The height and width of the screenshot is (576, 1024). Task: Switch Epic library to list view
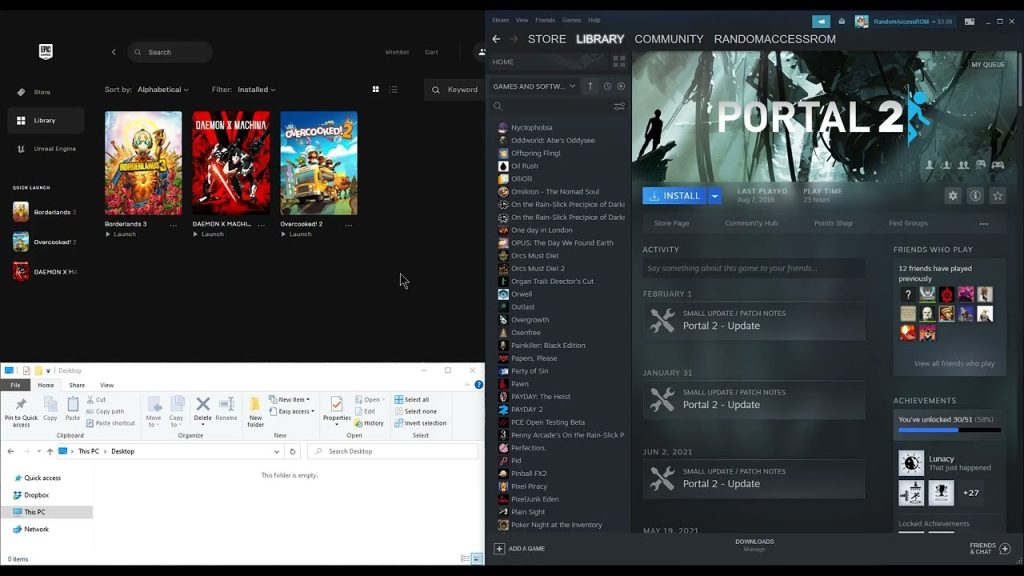tap(393, 90)
